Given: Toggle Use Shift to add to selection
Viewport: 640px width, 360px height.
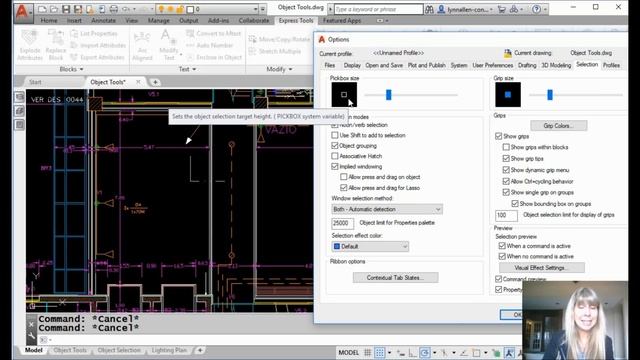Looking at the screenshot, I should (x=335, y=135).
